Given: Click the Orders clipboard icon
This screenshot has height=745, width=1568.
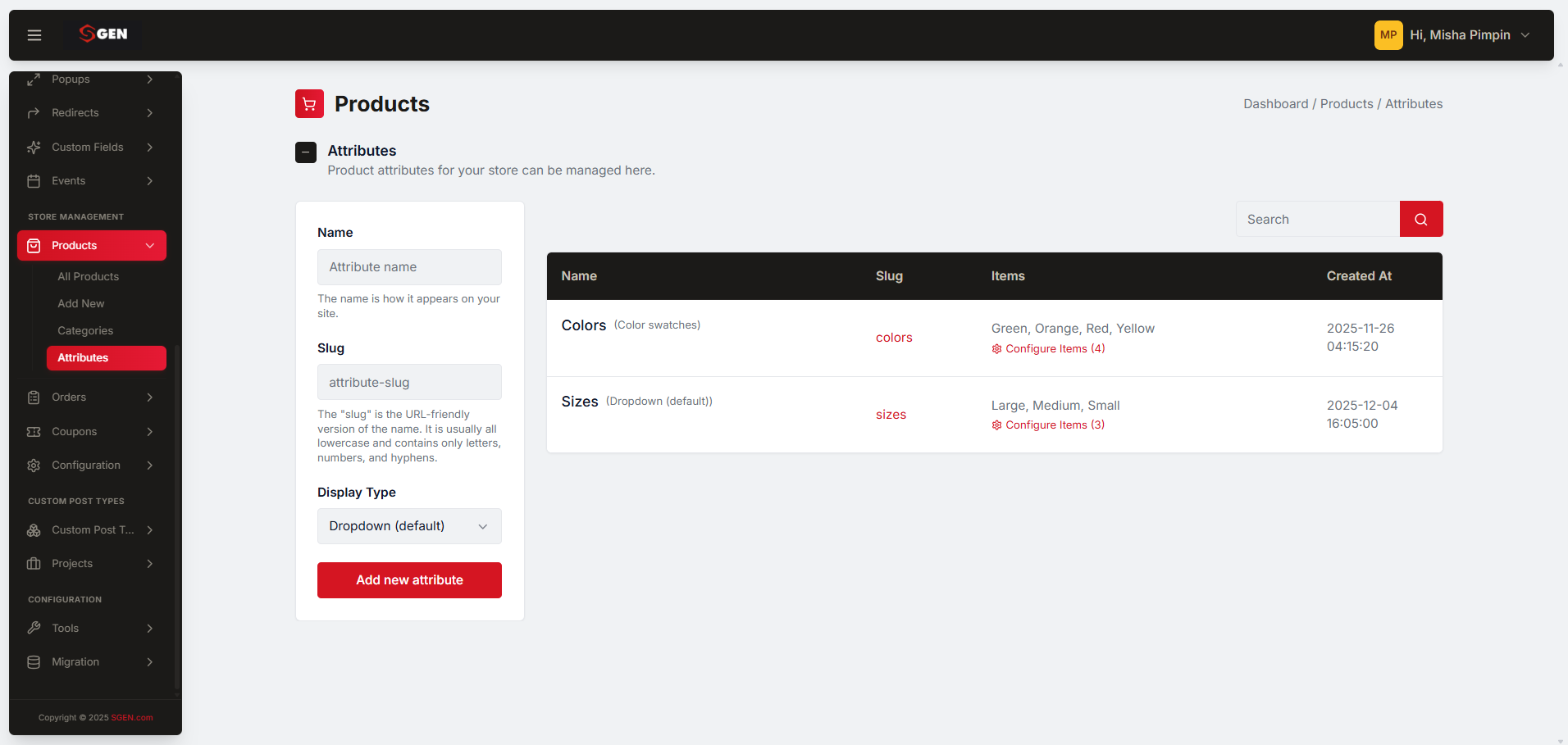Looking at the screenshot, I should [34, 397].
